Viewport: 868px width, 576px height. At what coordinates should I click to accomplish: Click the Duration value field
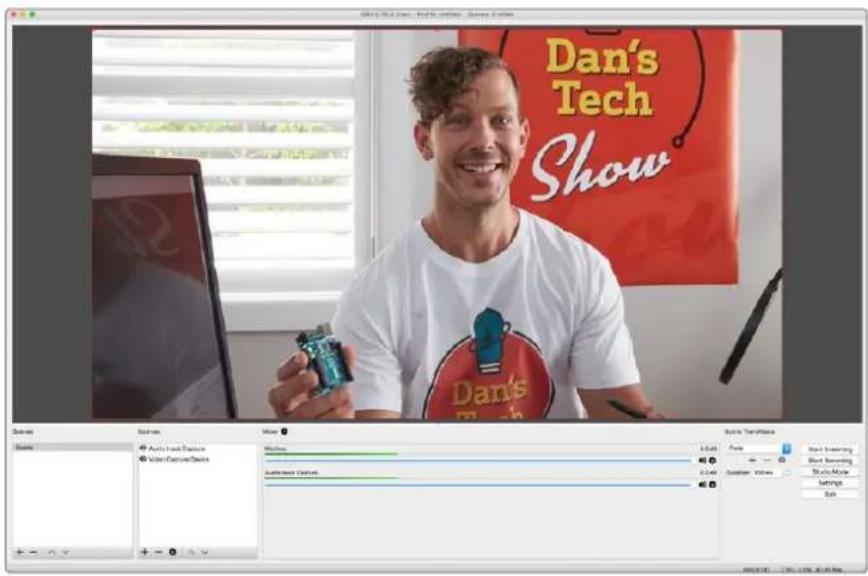click(768, 473)
